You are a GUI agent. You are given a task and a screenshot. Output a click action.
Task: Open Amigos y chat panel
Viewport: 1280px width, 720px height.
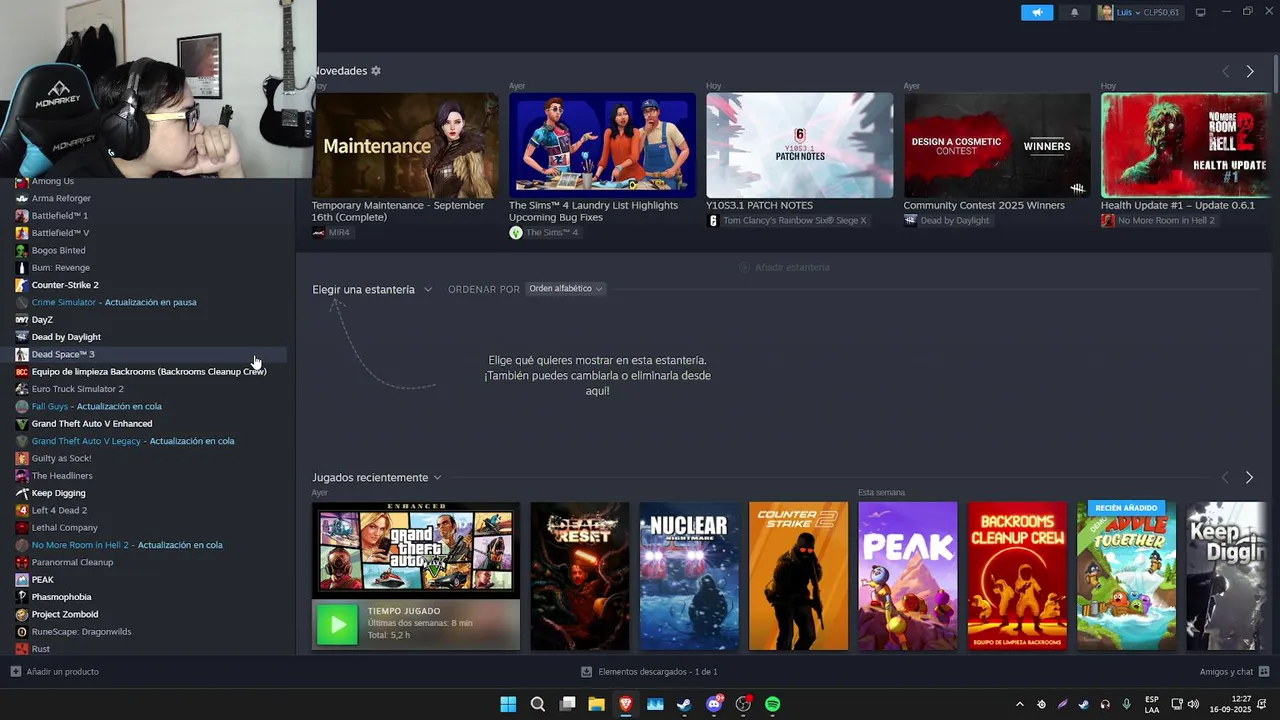[1234, 672]
